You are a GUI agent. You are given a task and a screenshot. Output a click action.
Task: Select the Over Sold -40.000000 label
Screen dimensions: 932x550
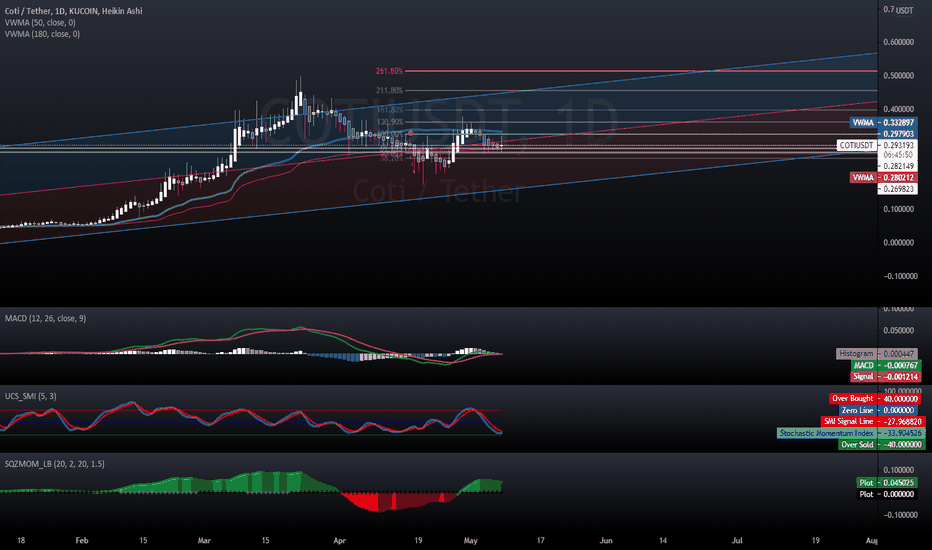coord(881,444)
